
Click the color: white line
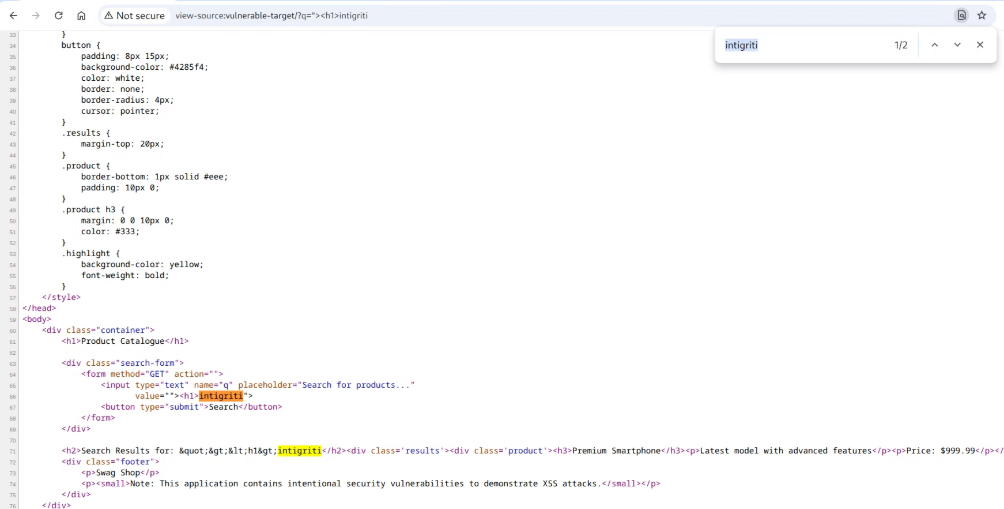[x=113, y=77]
